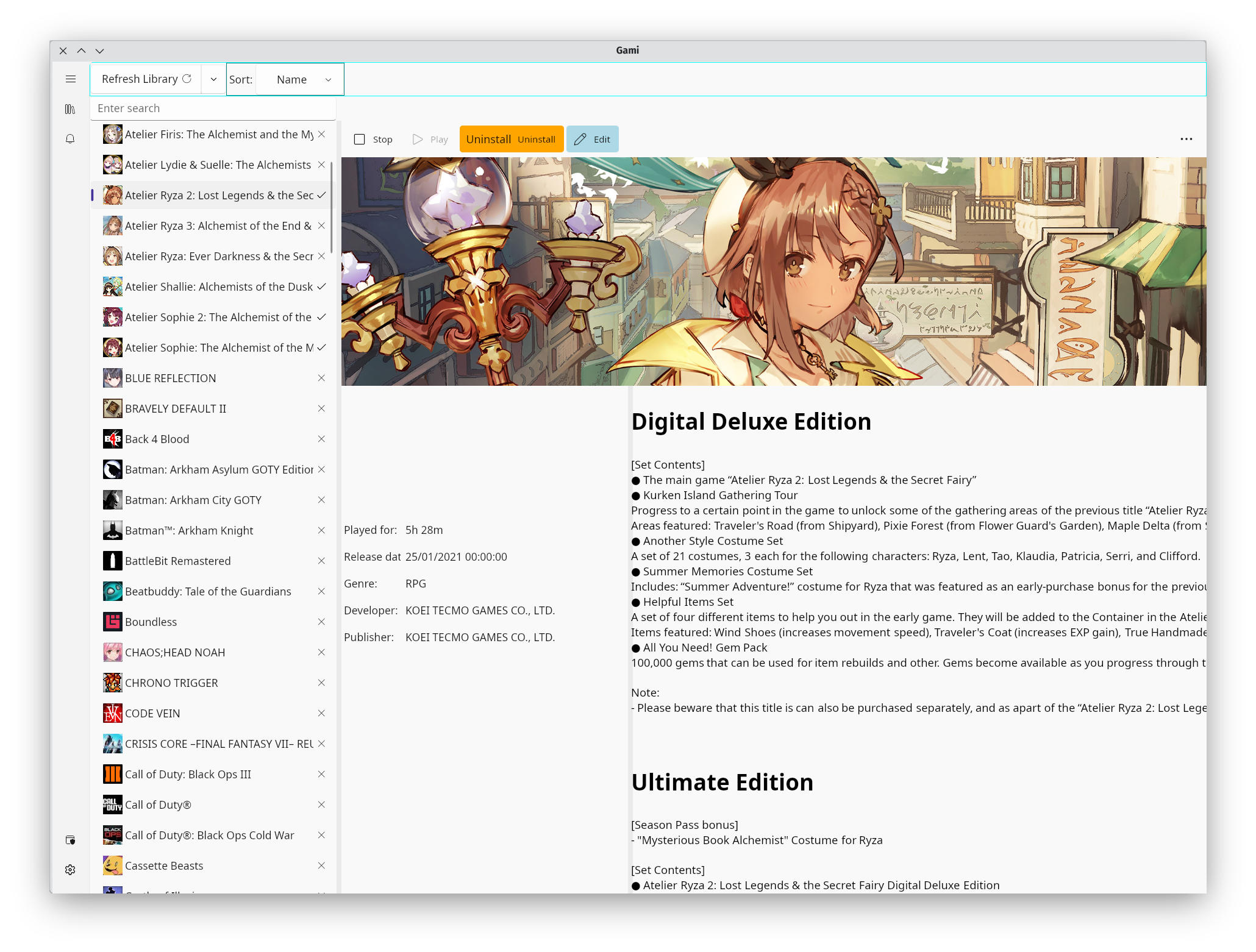1256x952 pixels.
Task: Click the CHRONO TRIGGER game icon
Action: pyautogui.click(x=112, y=683)
